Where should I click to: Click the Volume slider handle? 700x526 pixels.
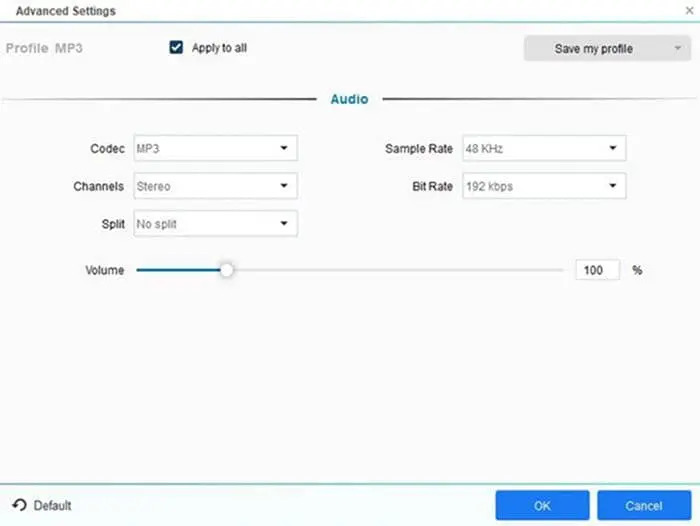pyautogui.click(x=227, y=270)
